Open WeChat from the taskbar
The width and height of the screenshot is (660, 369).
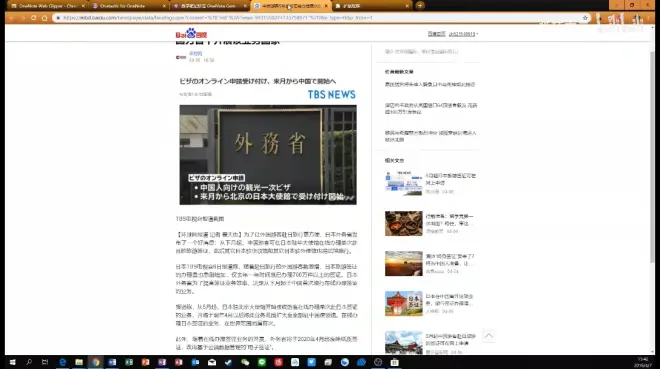pos(245,362)
